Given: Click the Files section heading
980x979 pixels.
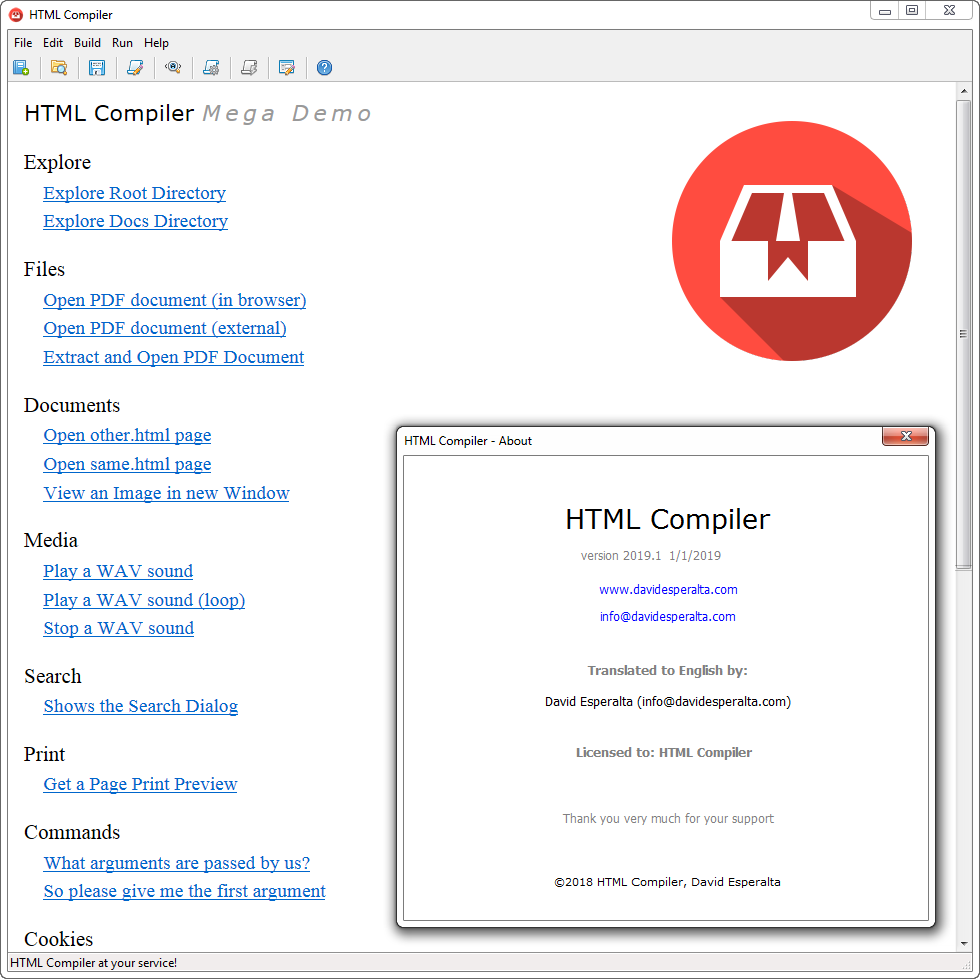Looking at the screenshot, I should 44,269.
